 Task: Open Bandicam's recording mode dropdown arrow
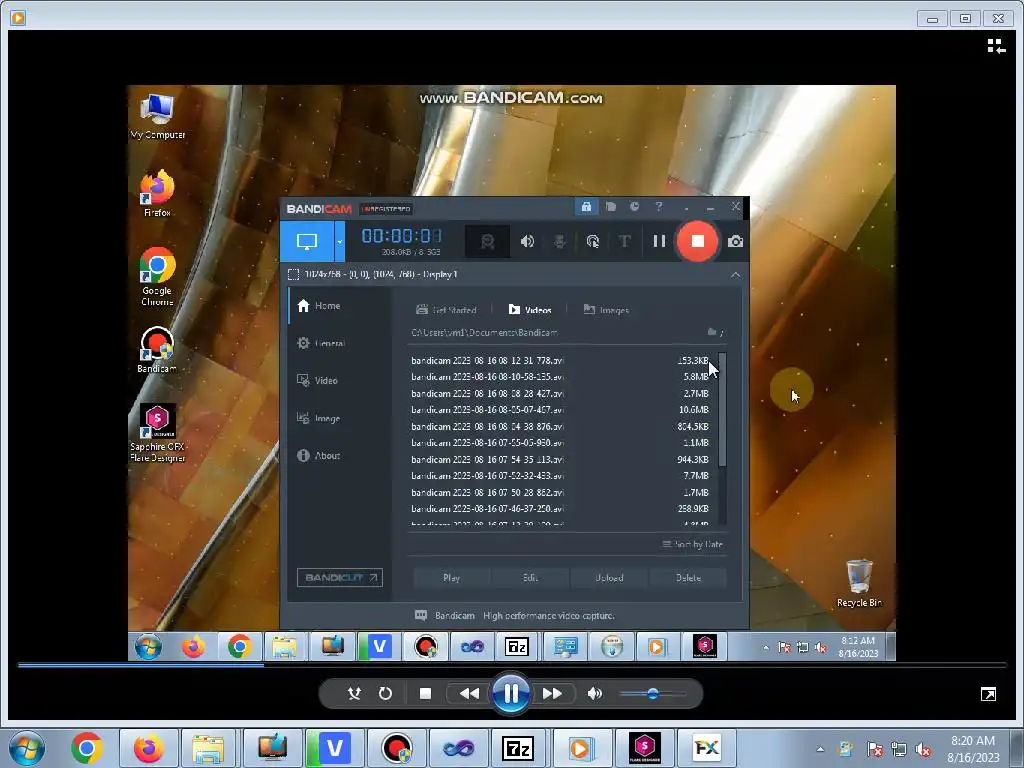coord(340,242)
